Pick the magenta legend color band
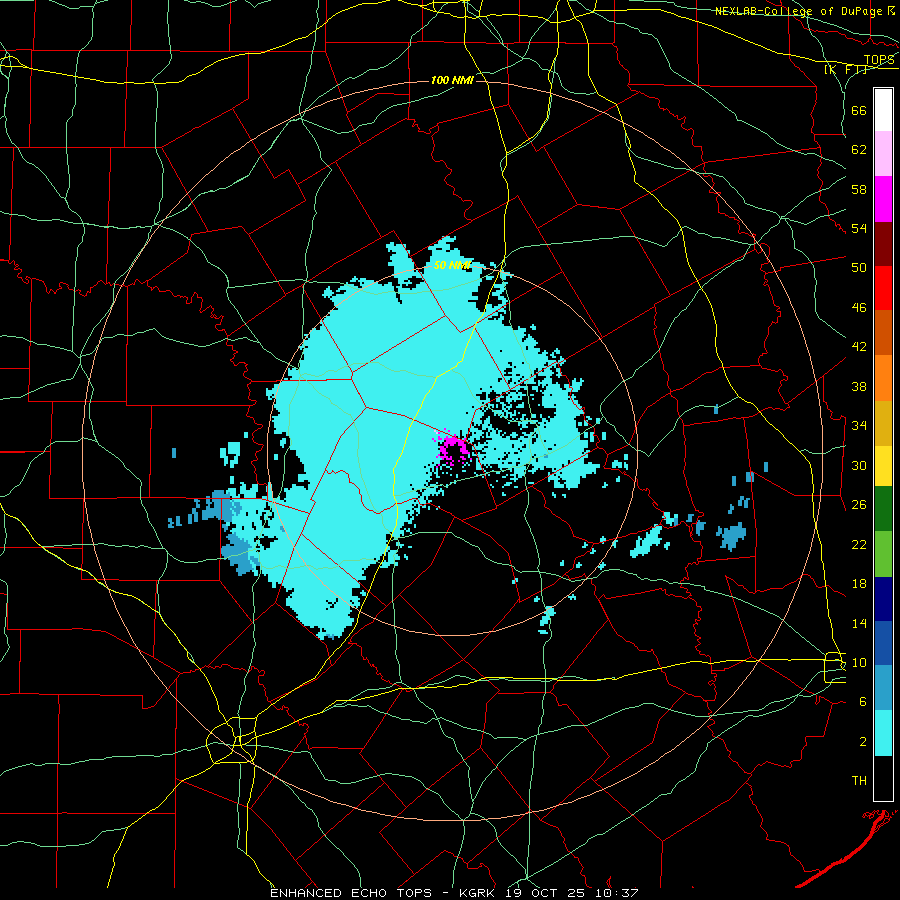 pos(883,199)
